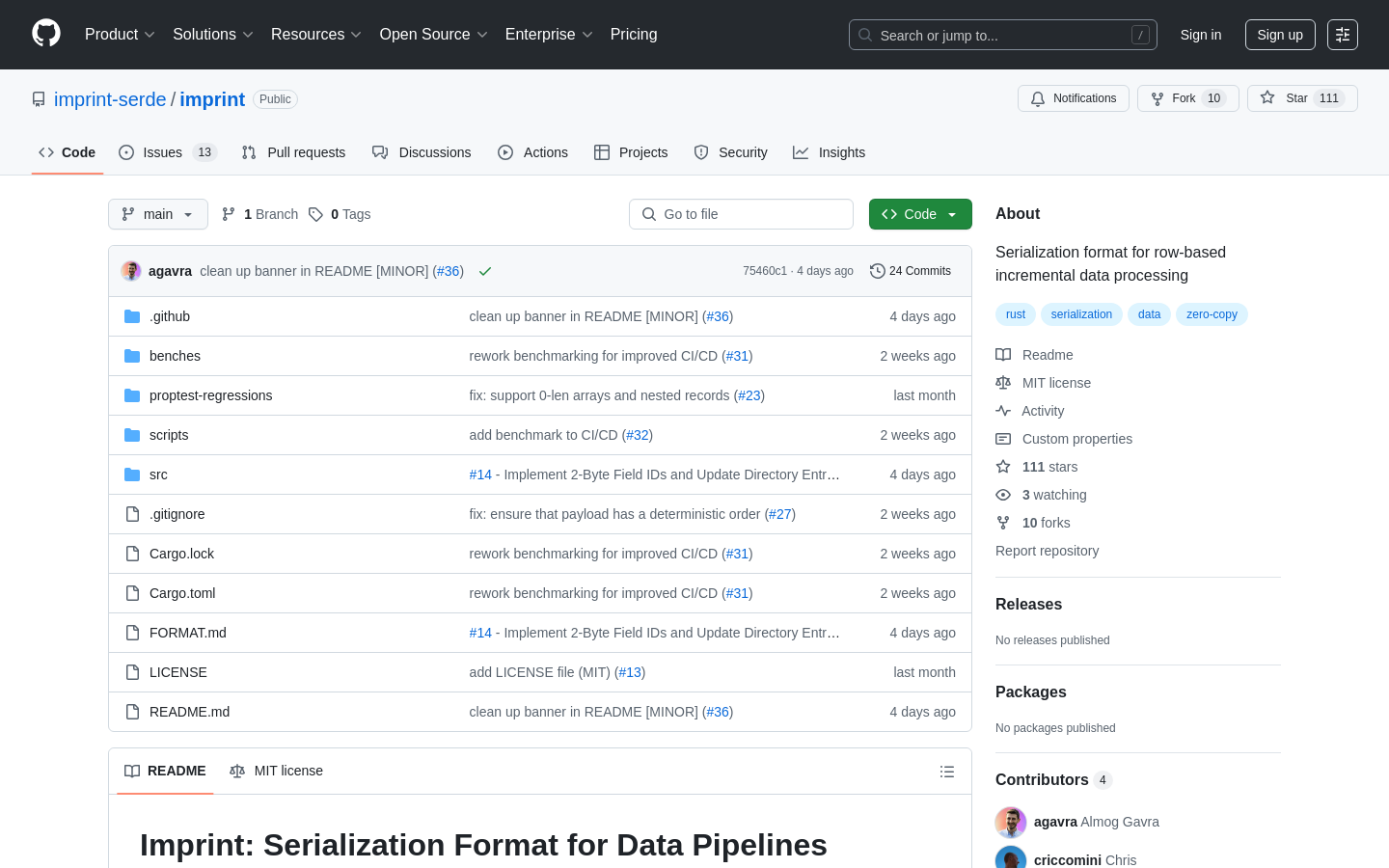Switch to the Issues tab

[x=168, y=152]
